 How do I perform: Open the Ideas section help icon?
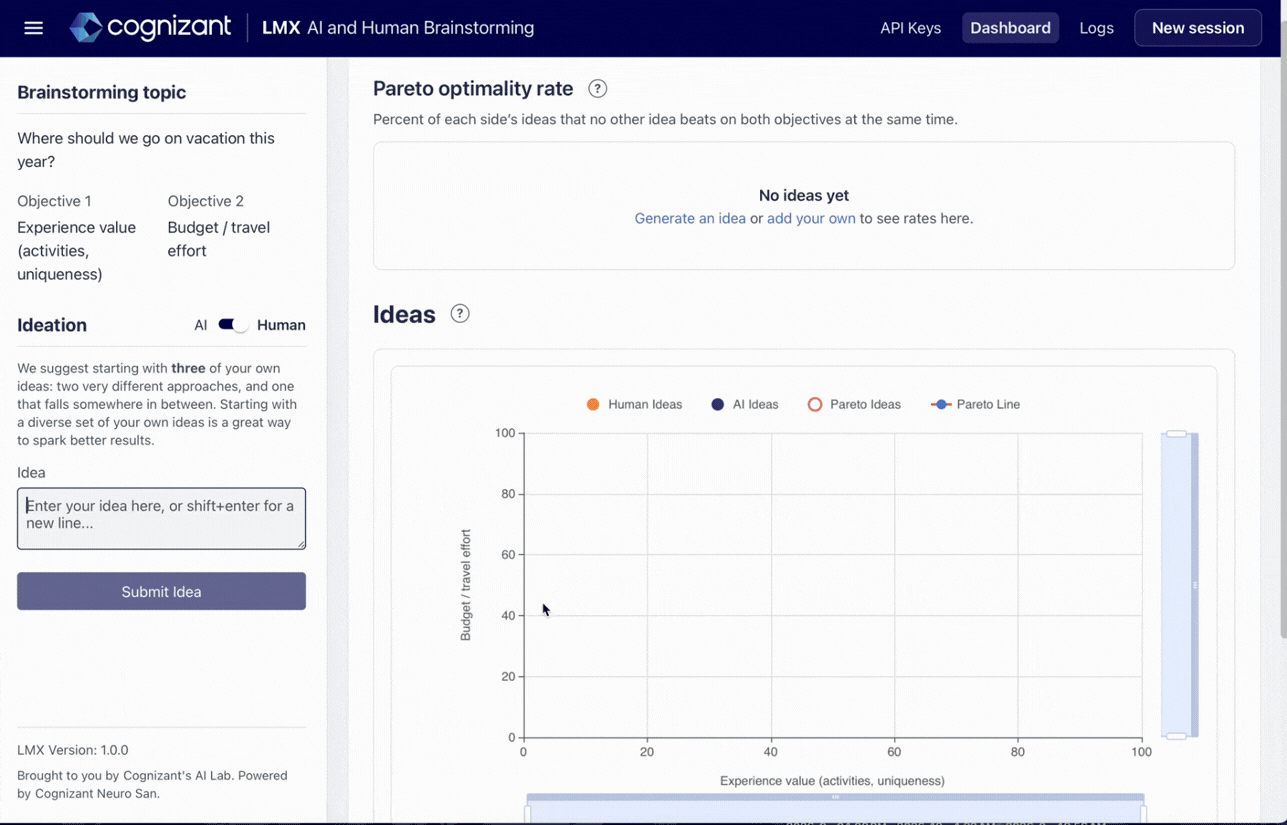pos(459,314)
